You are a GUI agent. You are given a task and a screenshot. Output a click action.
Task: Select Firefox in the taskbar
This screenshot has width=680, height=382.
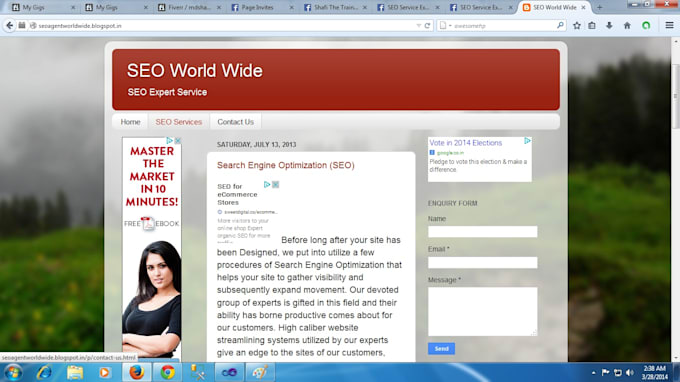point(137,372)
